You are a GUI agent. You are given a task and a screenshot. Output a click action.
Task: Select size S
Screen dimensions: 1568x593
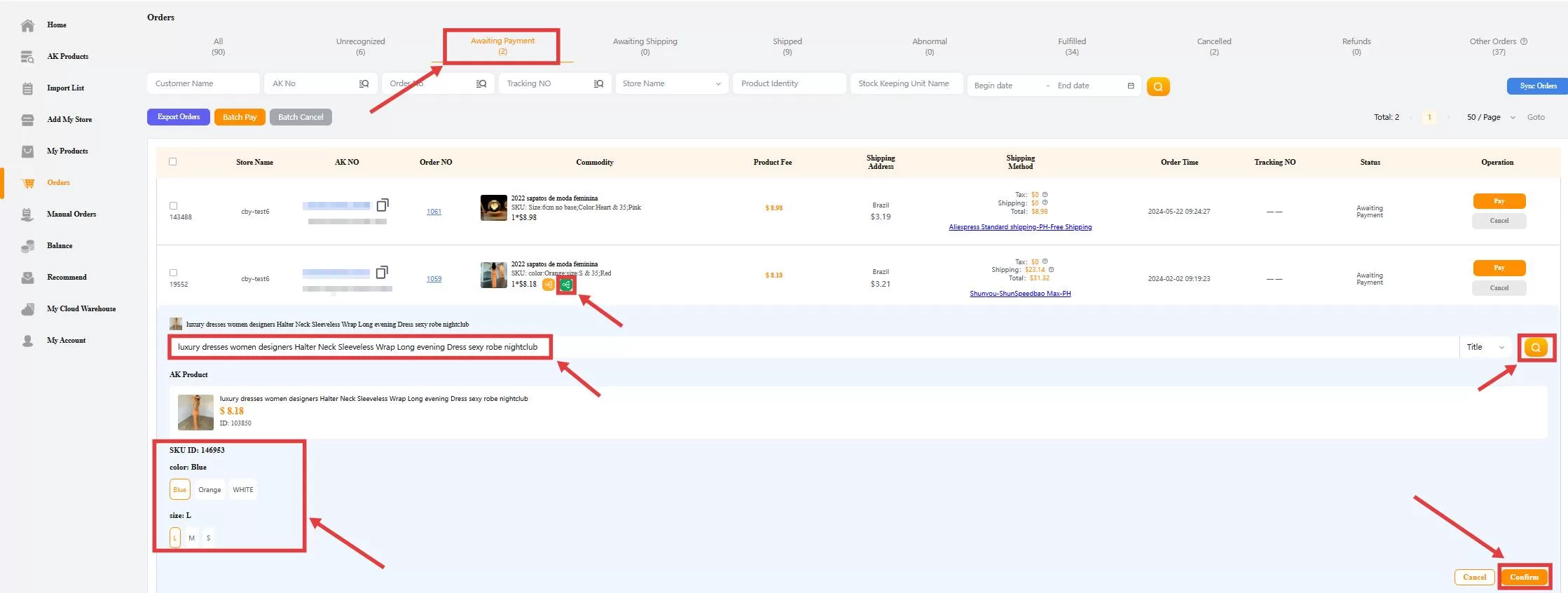pyautogui.click(x=208, y=538)
